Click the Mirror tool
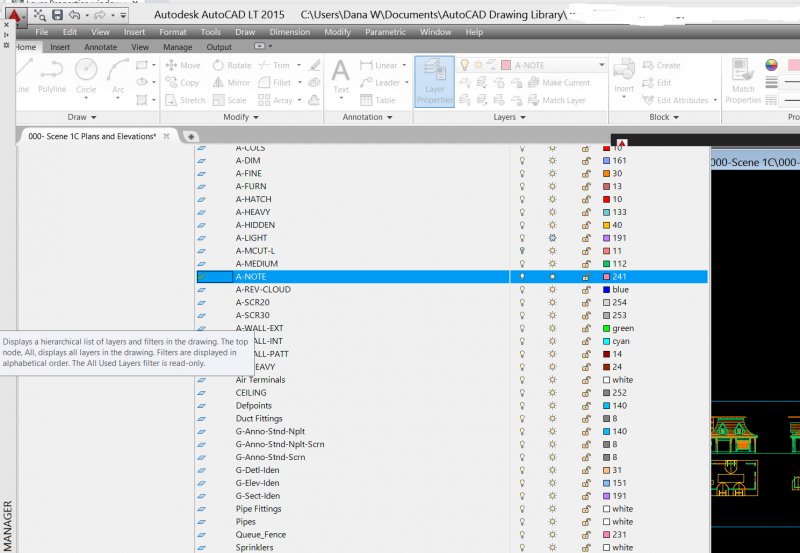The image size is (800, 553). [229, 83]
